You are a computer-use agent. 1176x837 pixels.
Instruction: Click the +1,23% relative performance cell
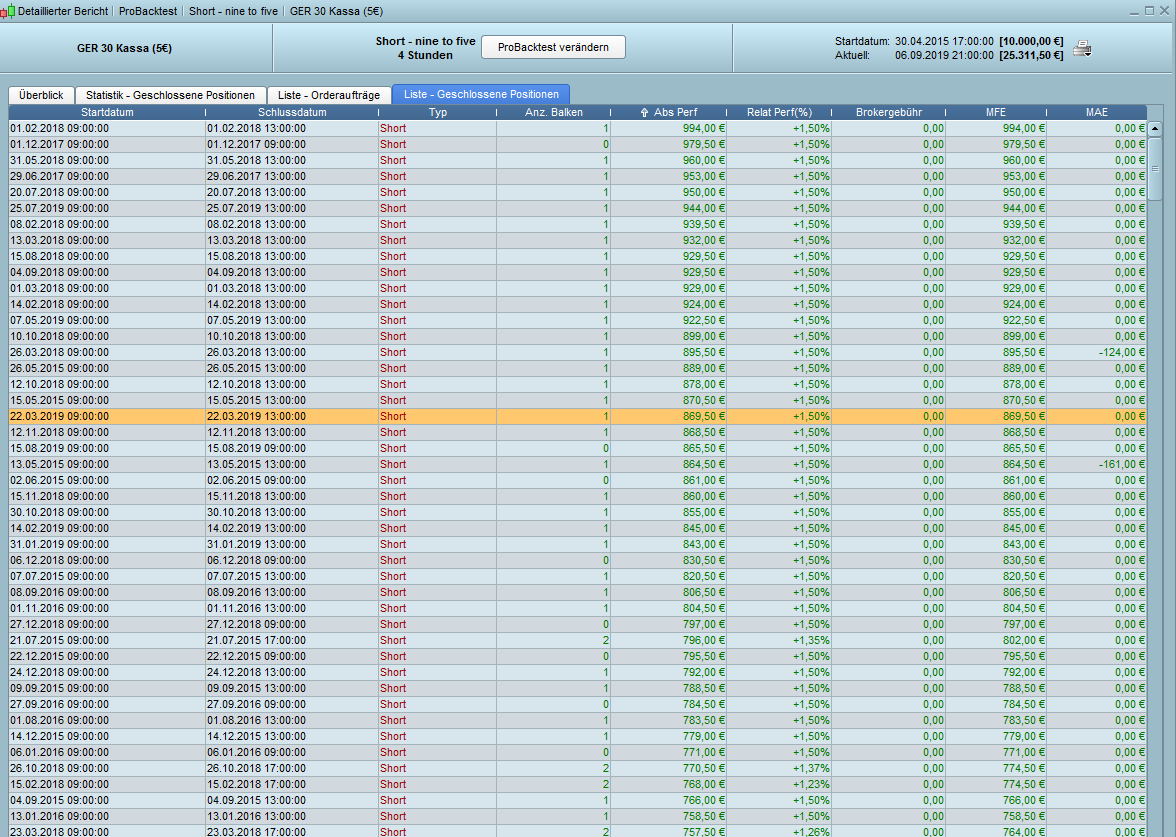(x=811, y=784)
